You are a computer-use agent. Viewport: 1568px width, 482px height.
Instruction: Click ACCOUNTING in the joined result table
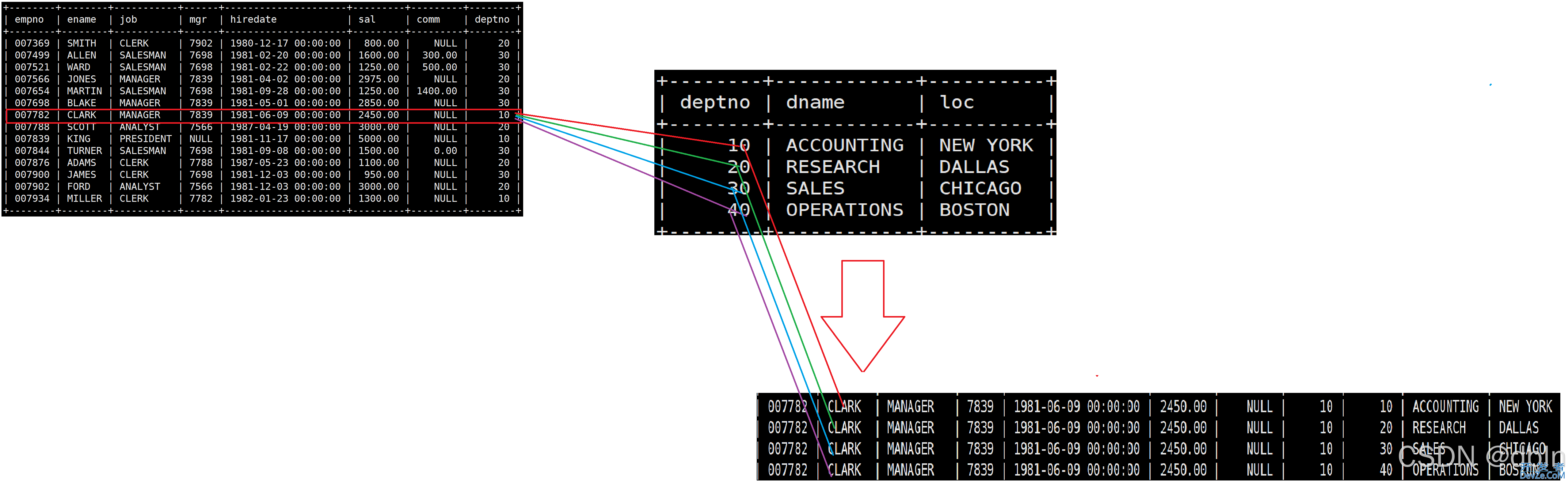click(1446, 407)
